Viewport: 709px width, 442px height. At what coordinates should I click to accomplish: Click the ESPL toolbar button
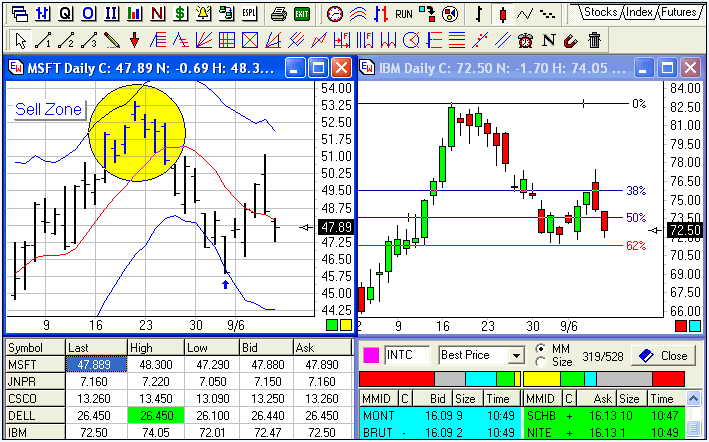click(249, 14)
